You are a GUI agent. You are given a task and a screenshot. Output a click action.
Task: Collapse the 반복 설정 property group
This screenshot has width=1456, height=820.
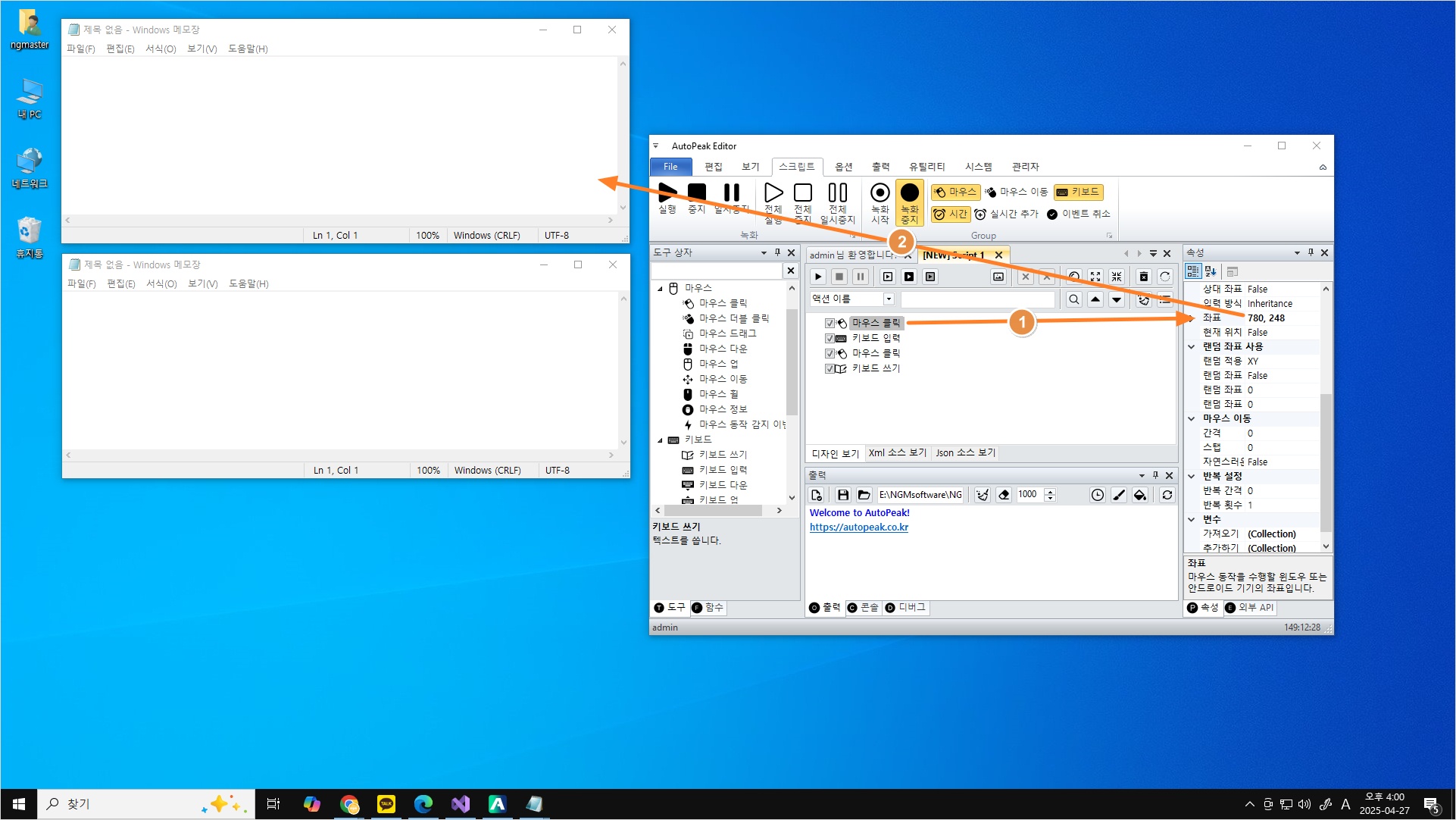pyautogui.click(x=1192, y=476)
